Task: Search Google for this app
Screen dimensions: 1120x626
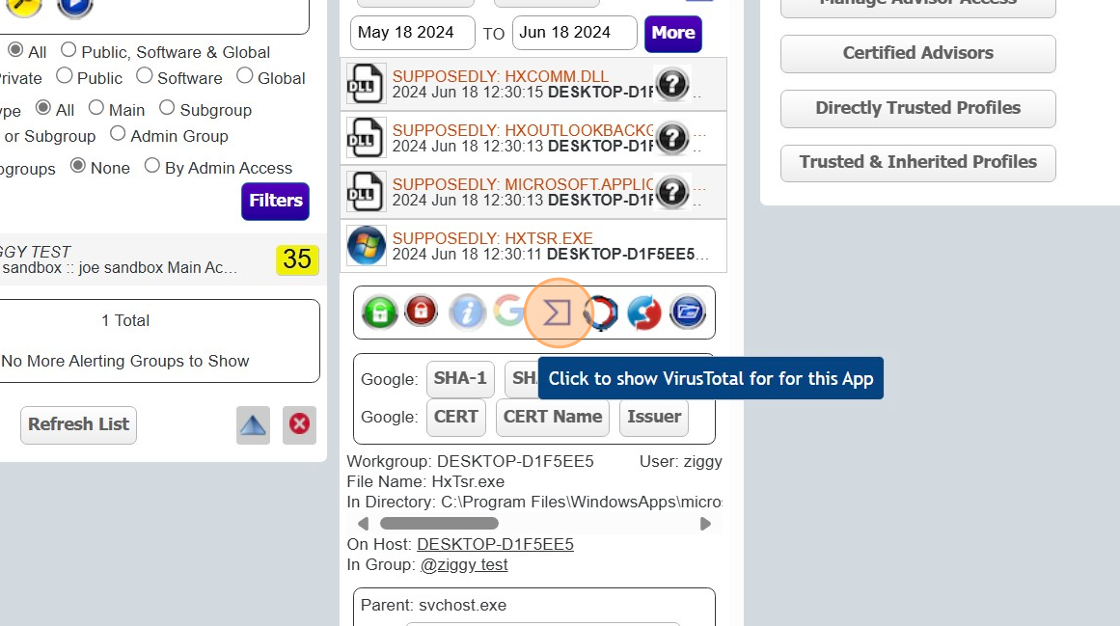Action: 509,312
